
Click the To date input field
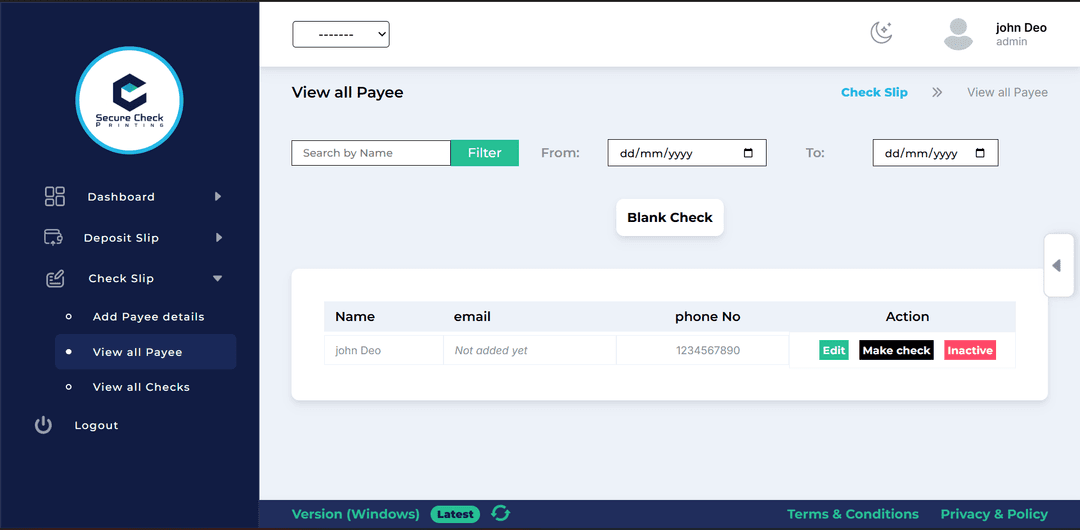tap(935, 153)
